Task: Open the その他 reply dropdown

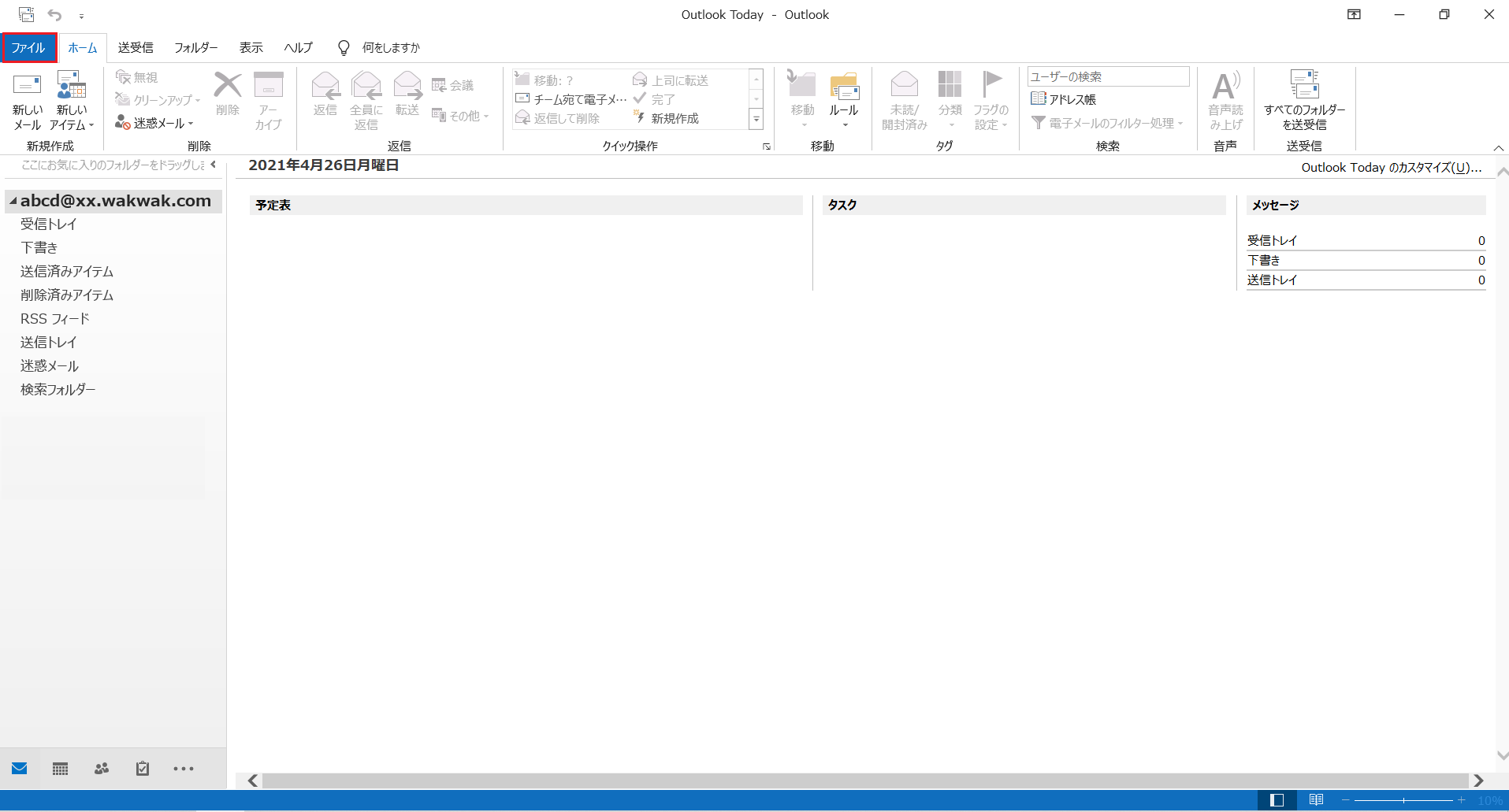Action: [461, 116]
